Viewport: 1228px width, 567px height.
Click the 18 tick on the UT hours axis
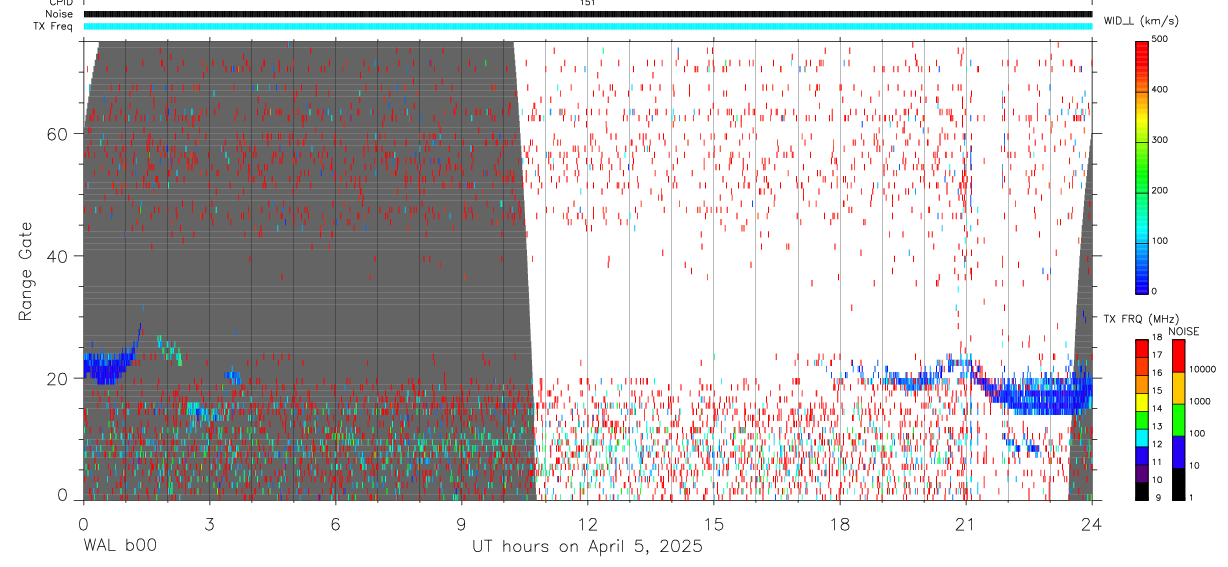point(839,522)
